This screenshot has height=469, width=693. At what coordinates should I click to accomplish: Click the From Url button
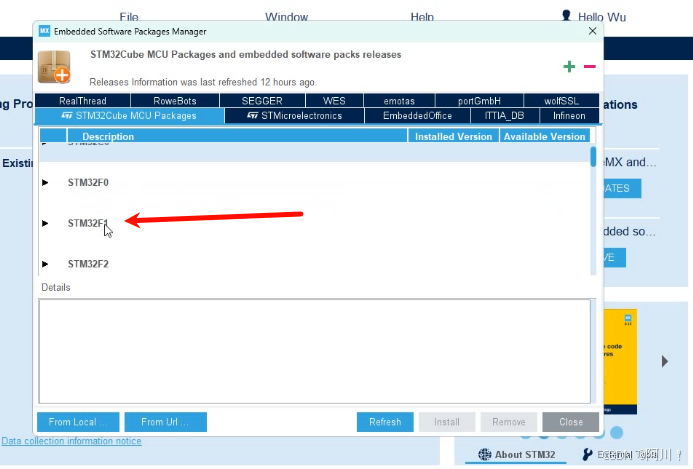coord(166,422)
